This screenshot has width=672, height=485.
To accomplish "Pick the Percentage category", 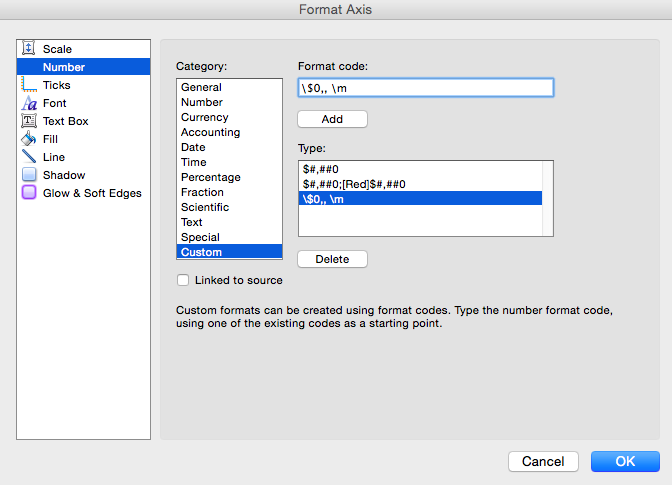I will [x=208, y=177].
